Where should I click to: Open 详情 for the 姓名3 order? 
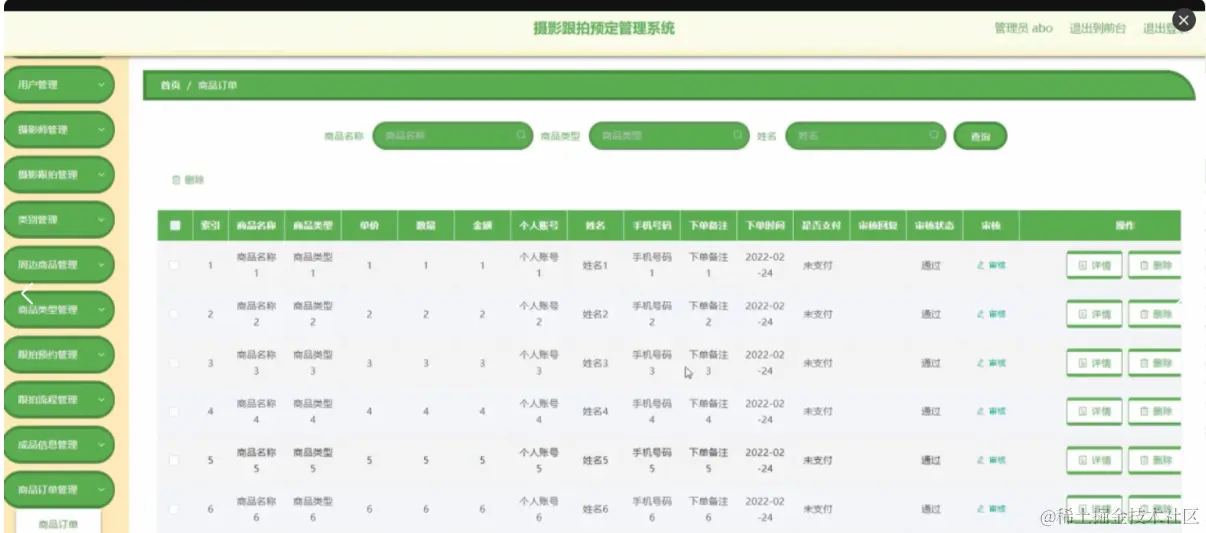pyautogui.click(x=1094, y=363)
